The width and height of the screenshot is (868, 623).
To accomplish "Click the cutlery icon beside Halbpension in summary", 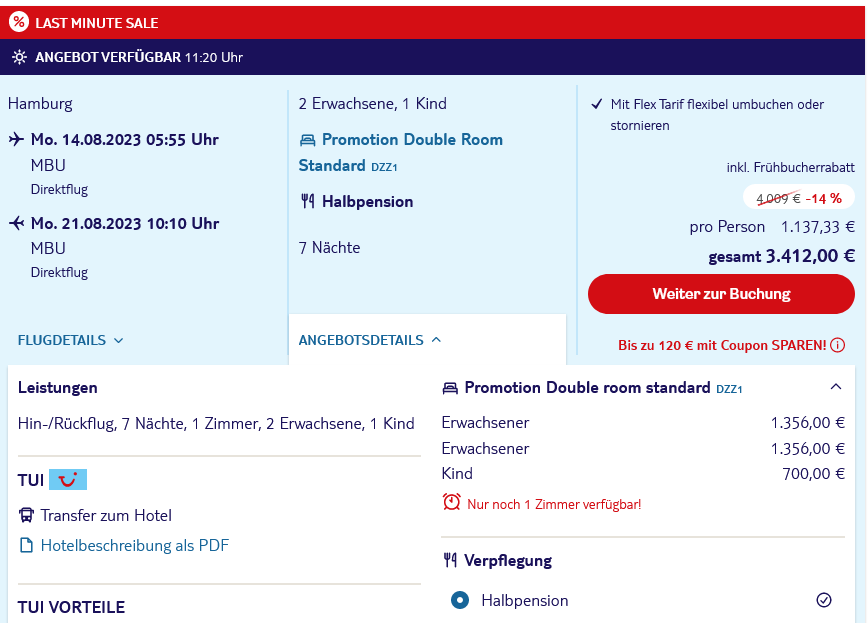I will tap(308, 201).
